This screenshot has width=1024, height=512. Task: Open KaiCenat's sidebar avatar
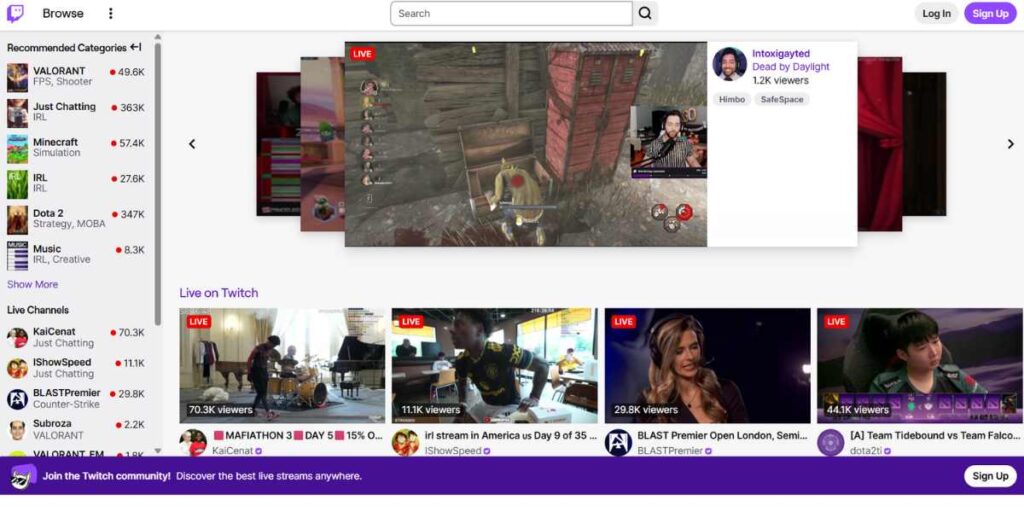(18, 337)
